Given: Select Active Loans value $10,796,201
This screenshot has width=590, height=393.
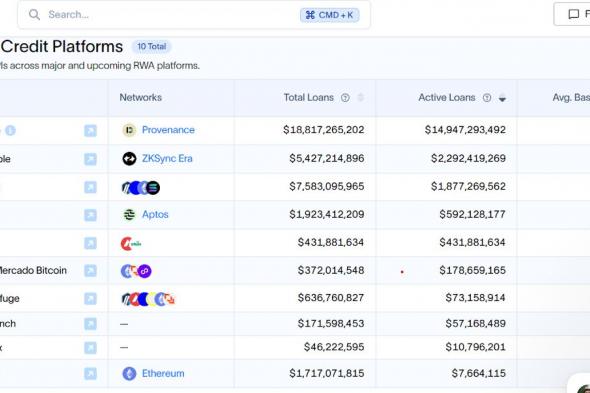Looking at the screenshot, I should click(x=475, y=347).
